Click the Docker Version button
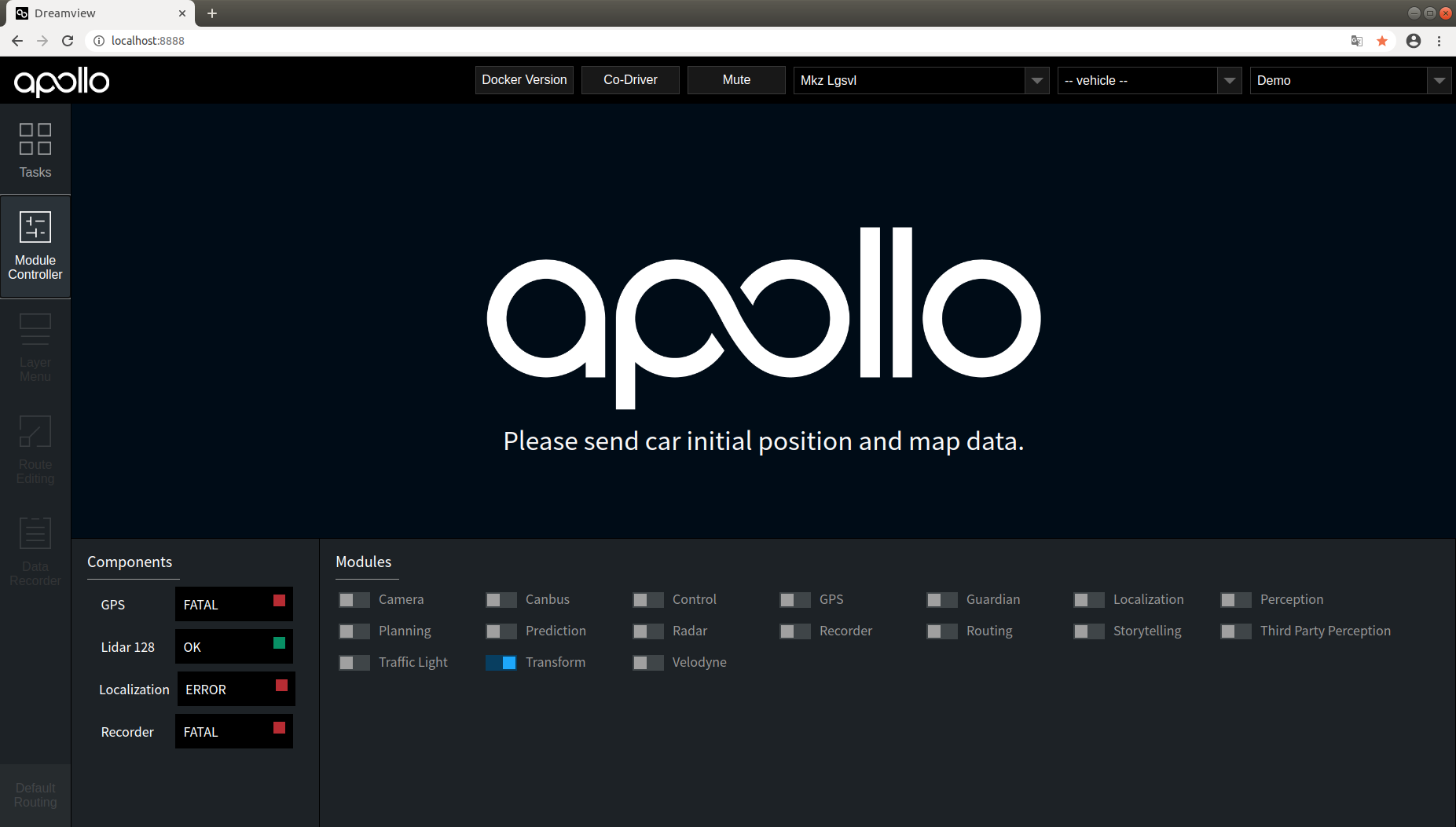This screenshot has width=1456, height=827. coord(524,80)
